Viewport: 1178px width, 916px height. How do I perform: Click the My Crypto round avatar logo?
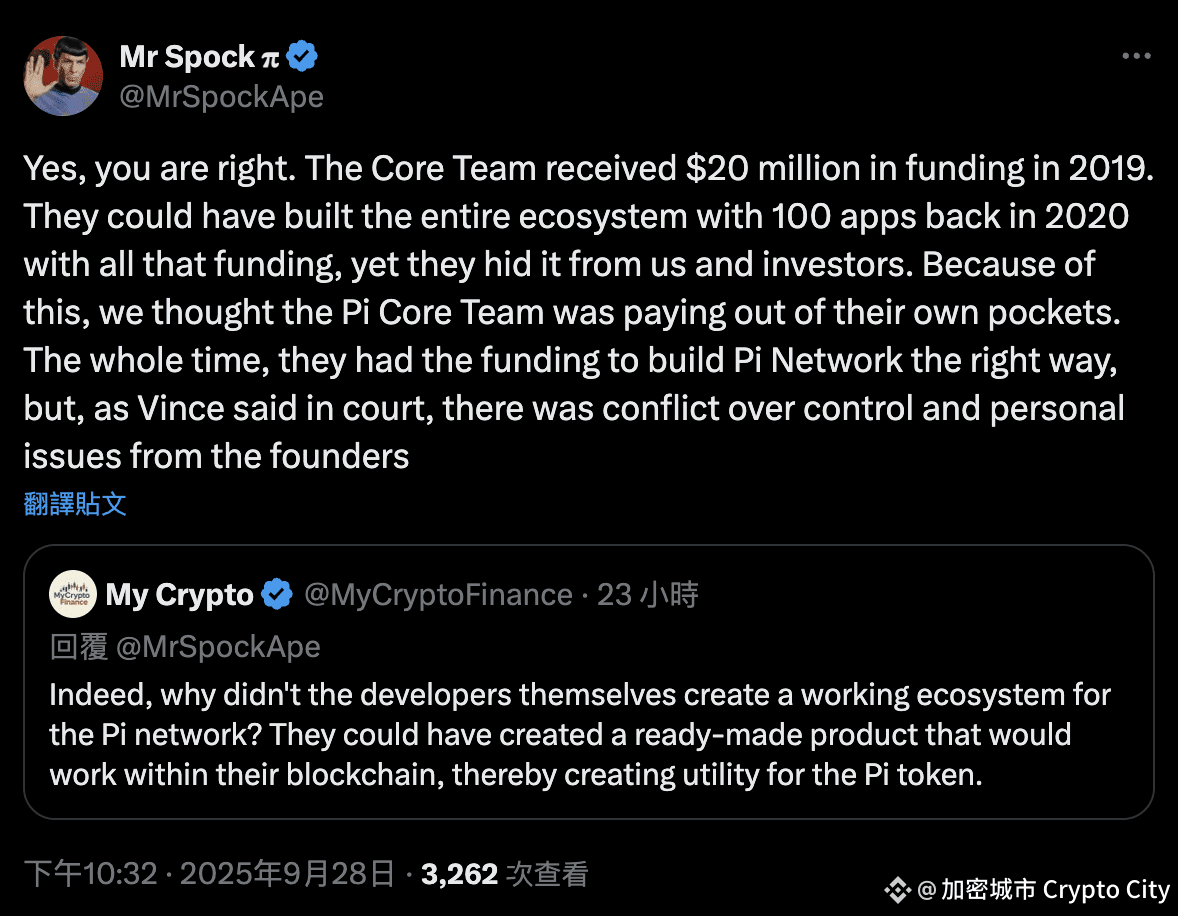point(72,595)
